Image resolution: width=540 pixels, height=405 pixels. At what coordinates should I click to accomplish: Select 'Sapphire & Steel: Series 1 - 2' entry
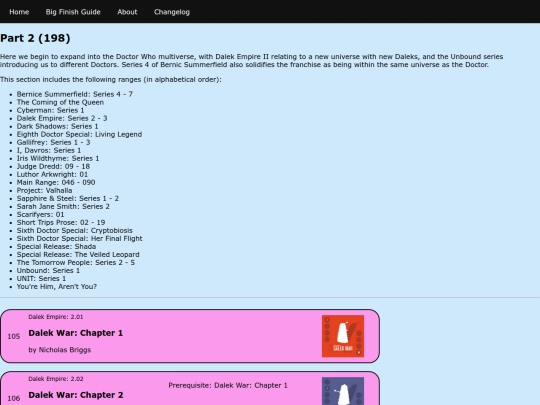coord(68,198)
